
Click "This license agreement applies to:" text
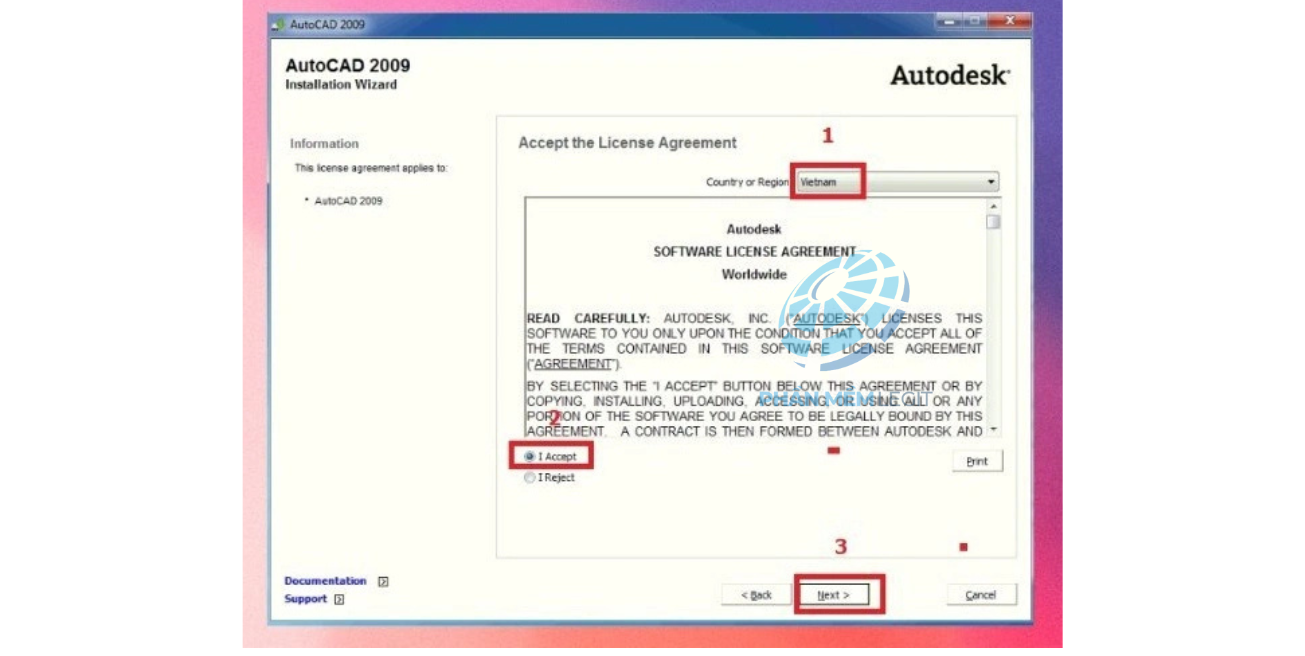point(371,168)
